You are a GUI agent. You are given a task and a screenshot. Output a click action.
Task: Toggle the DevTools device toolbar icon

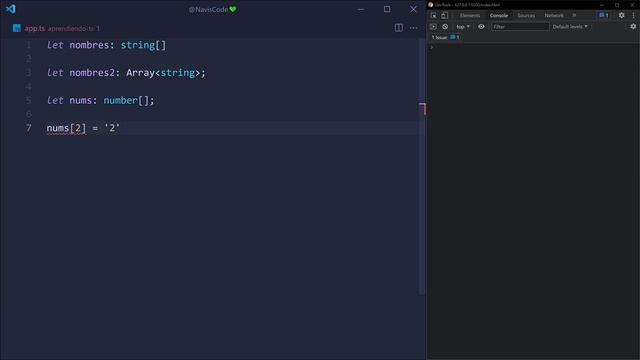444,16
